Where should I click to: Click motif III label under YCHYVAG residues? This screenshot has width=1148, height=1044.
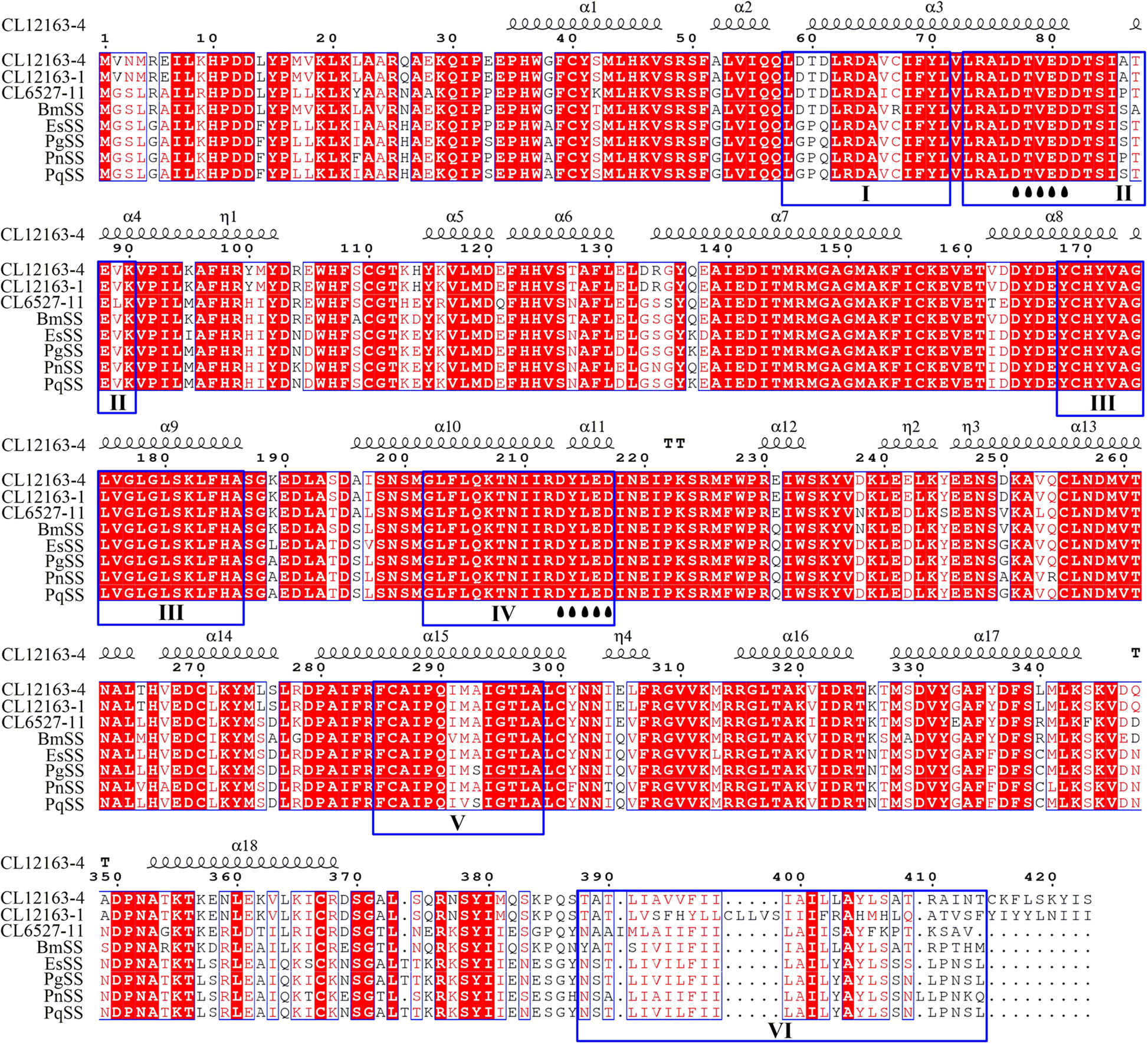click(x=1102, y=403)
